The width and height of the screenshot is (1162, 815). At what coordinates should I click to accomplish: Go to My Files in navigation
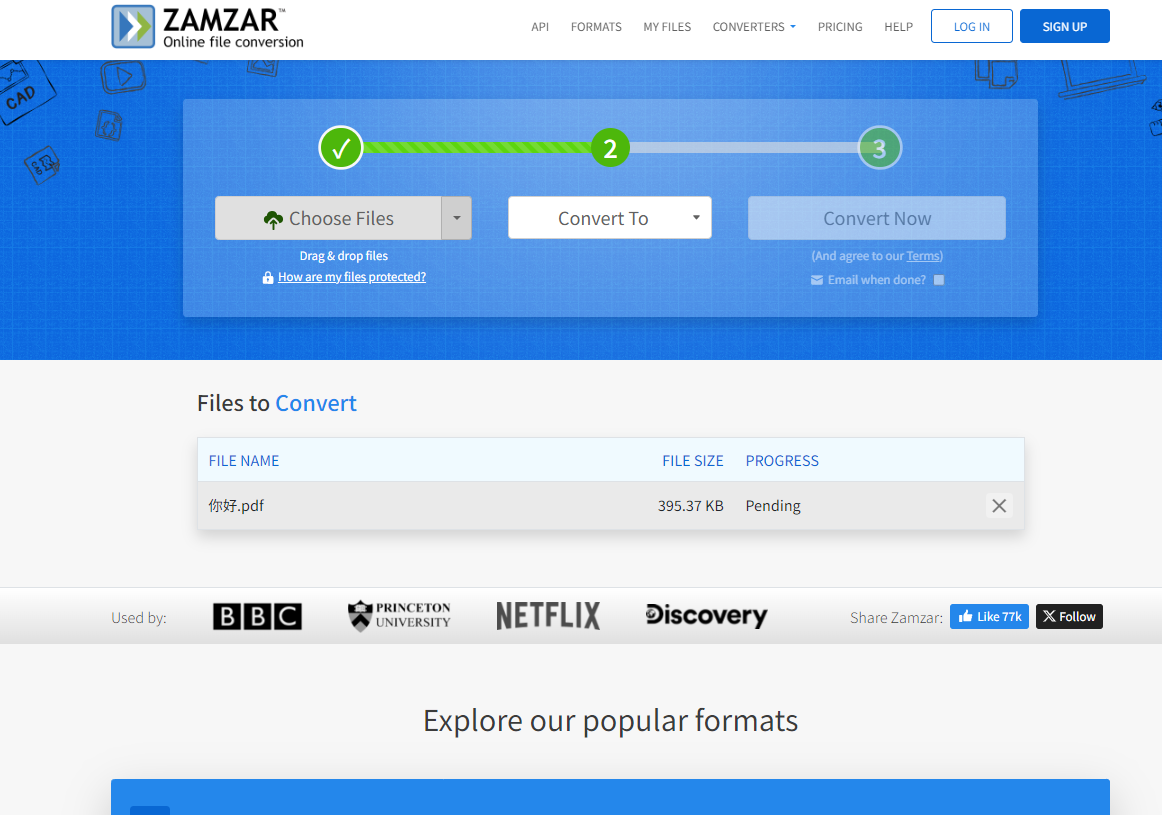667,27
